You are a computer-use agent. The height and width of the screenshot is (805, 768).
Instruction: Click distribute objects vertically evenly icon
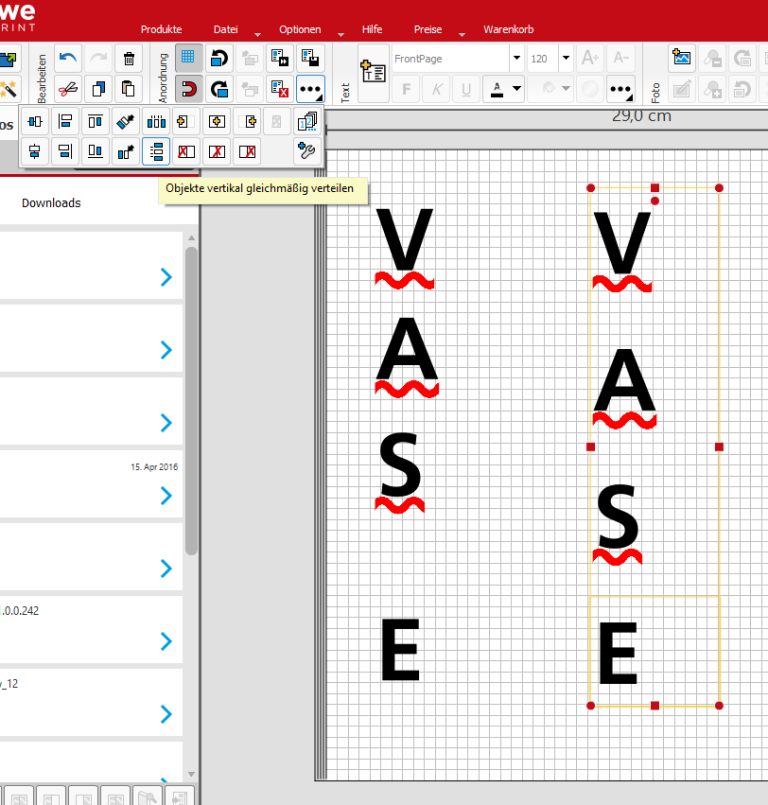click(155, 152)
